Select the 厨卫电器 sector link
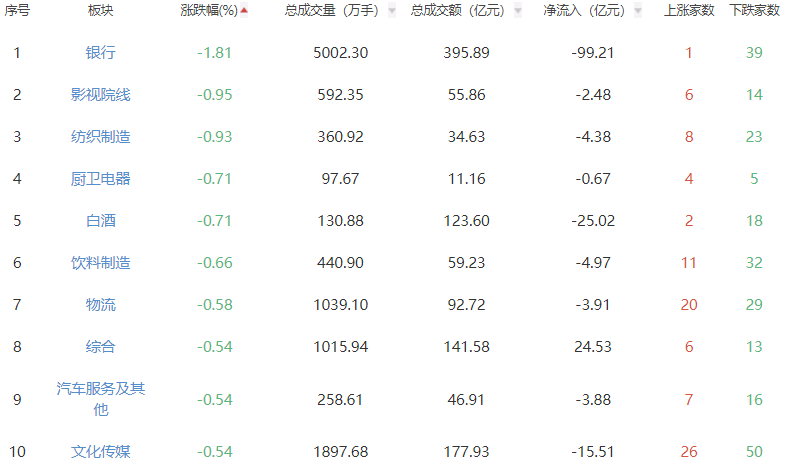Viewport: 785px width, 468px height. pos(100,178)
